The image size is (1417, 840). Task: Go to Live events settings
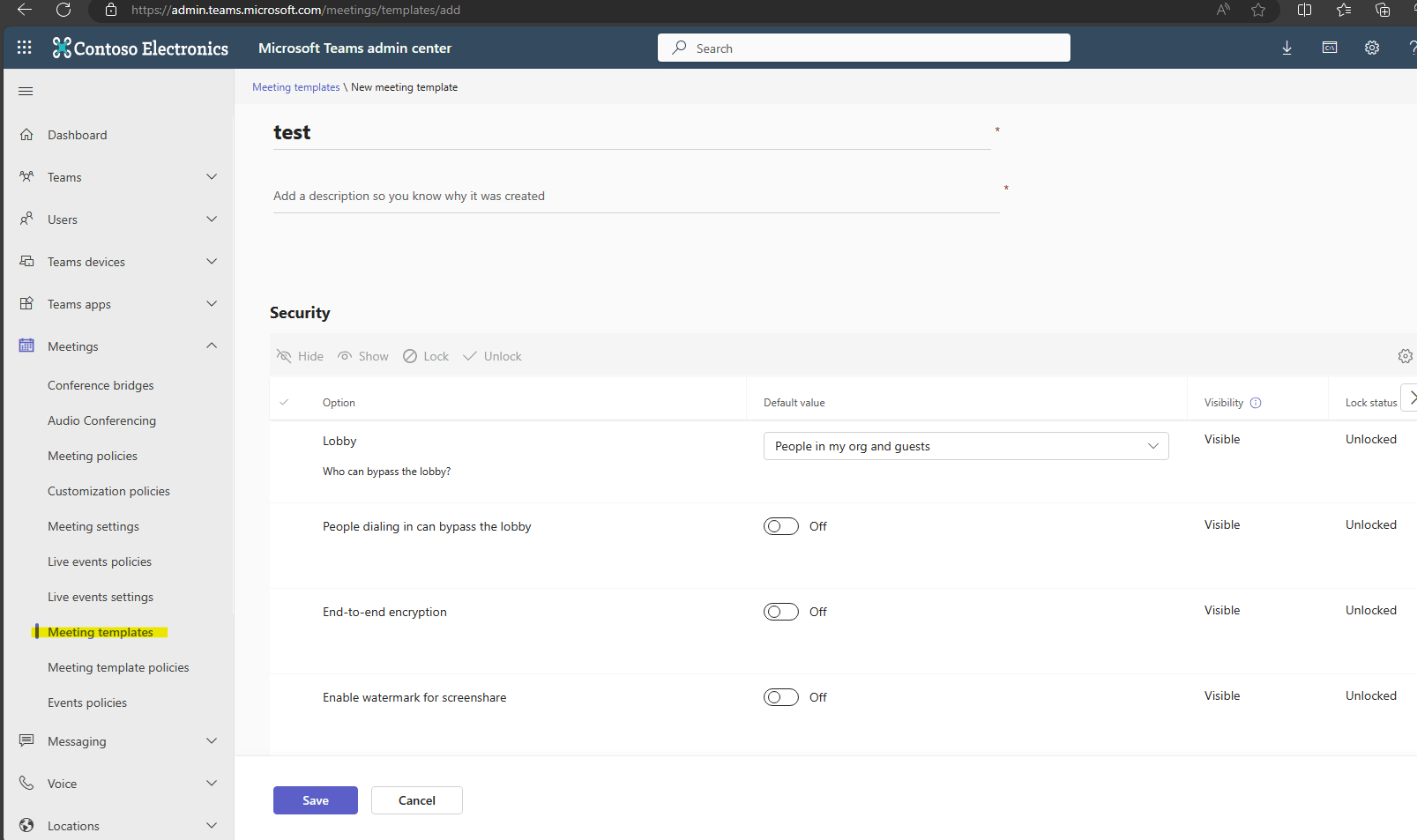(101, 597)
